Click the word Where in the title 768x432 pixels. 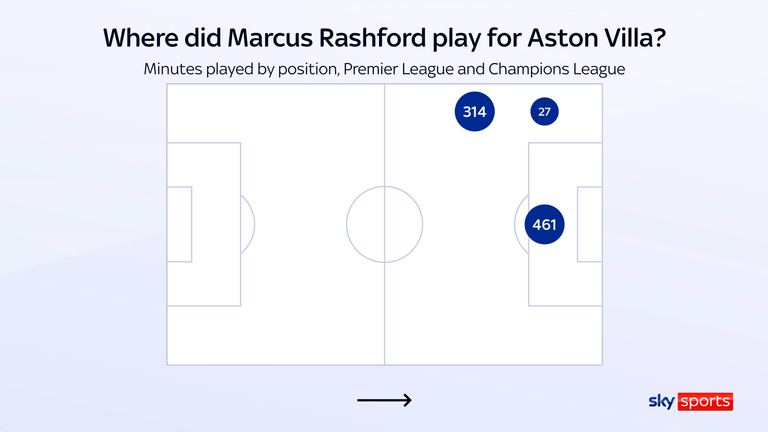pos(141,38)
